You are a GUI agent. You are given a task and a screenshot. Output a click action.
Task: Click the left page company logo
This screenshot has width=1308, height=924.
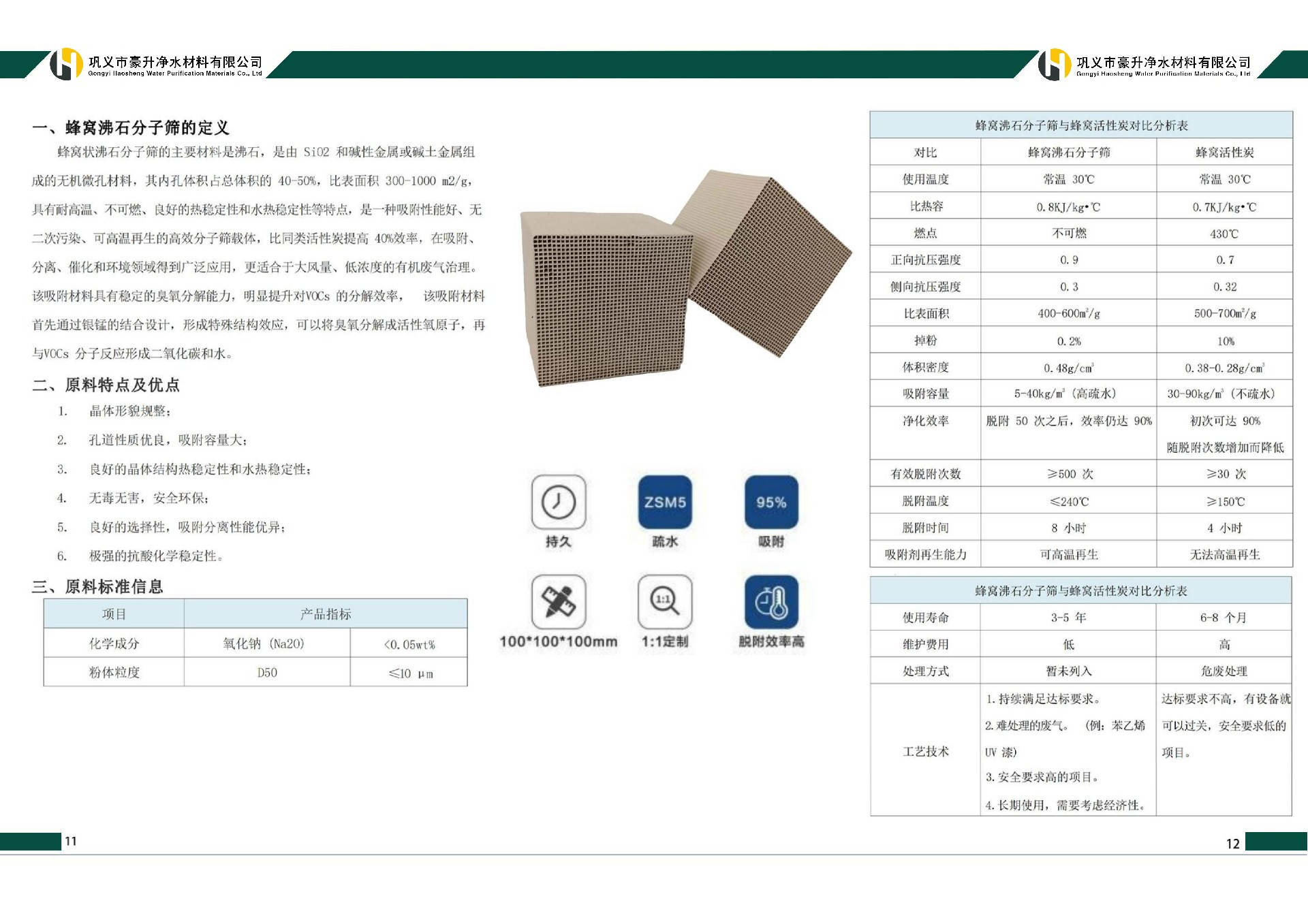[x=66, y=65]
